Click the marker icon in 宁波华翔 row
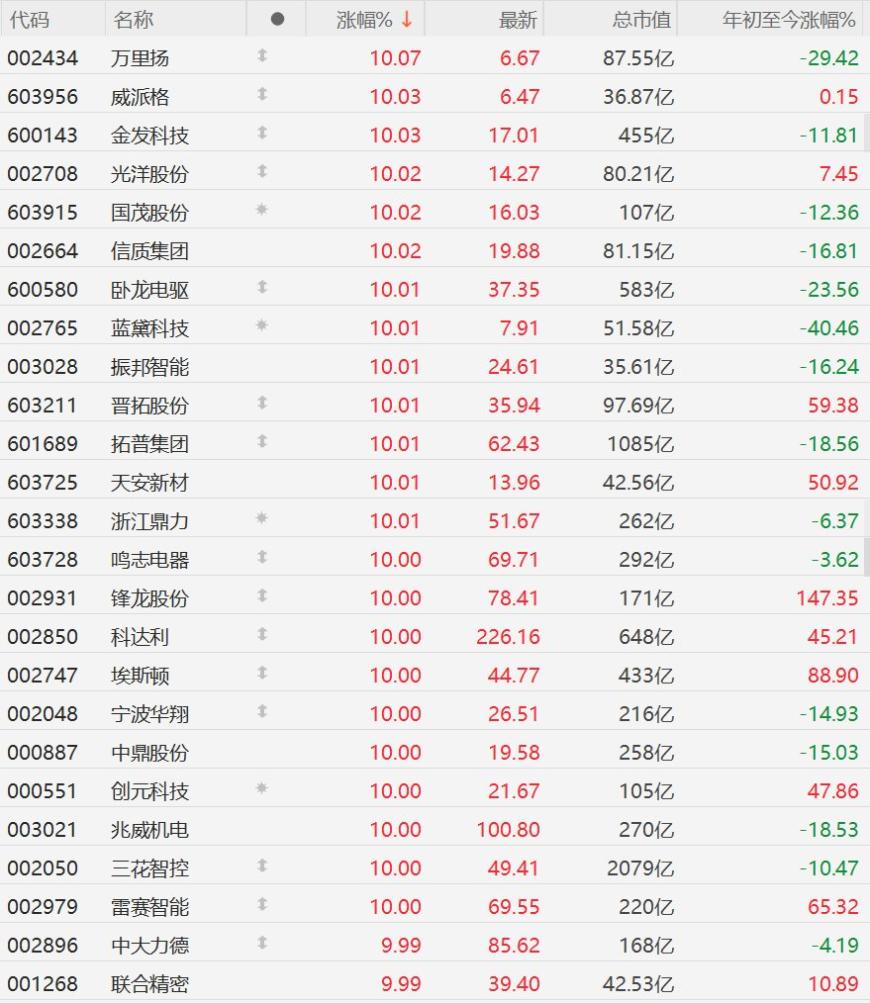Screen dimensions: 870x1003 pos(262,711)
